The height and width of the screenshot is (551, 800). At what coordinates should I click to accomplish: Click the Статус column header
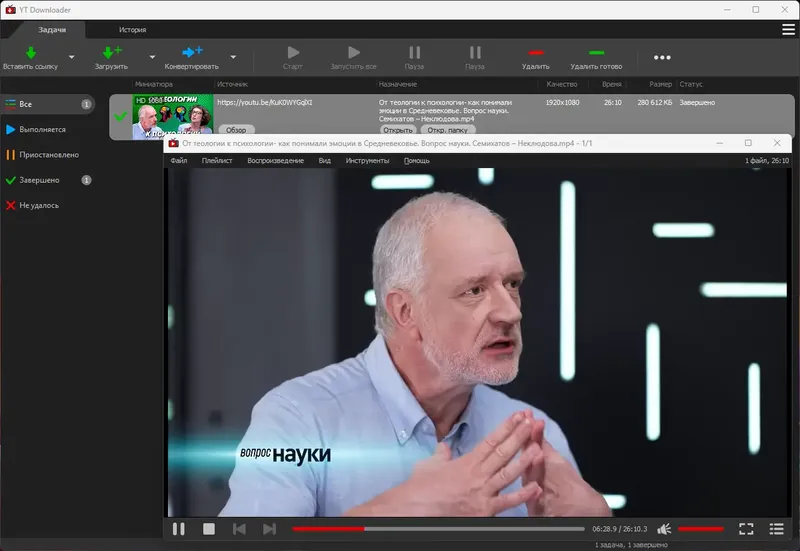coord(691,84)
